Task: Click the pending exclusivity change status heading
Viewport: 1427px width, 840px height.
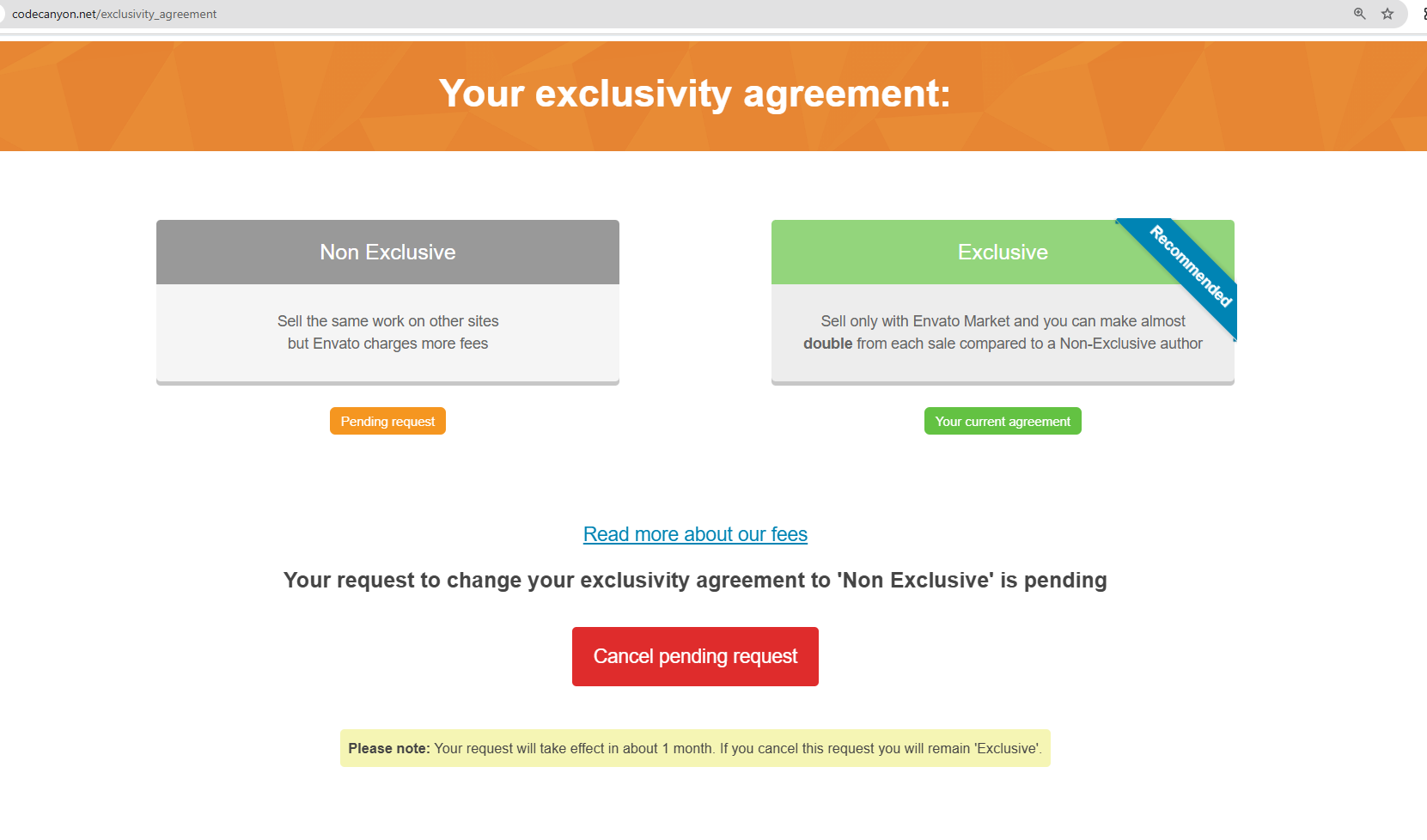Action: coord(694,581)
